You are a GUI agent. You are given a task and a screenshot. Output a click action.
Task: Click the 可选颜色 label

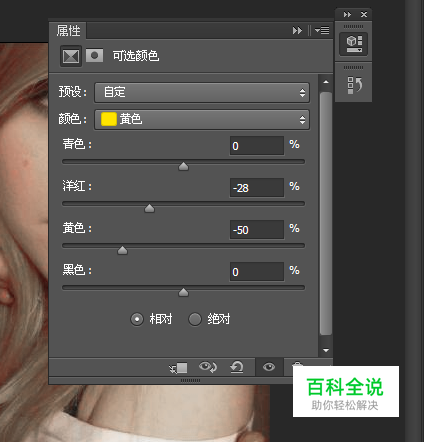pyautogui.click(x=136, y=56)
